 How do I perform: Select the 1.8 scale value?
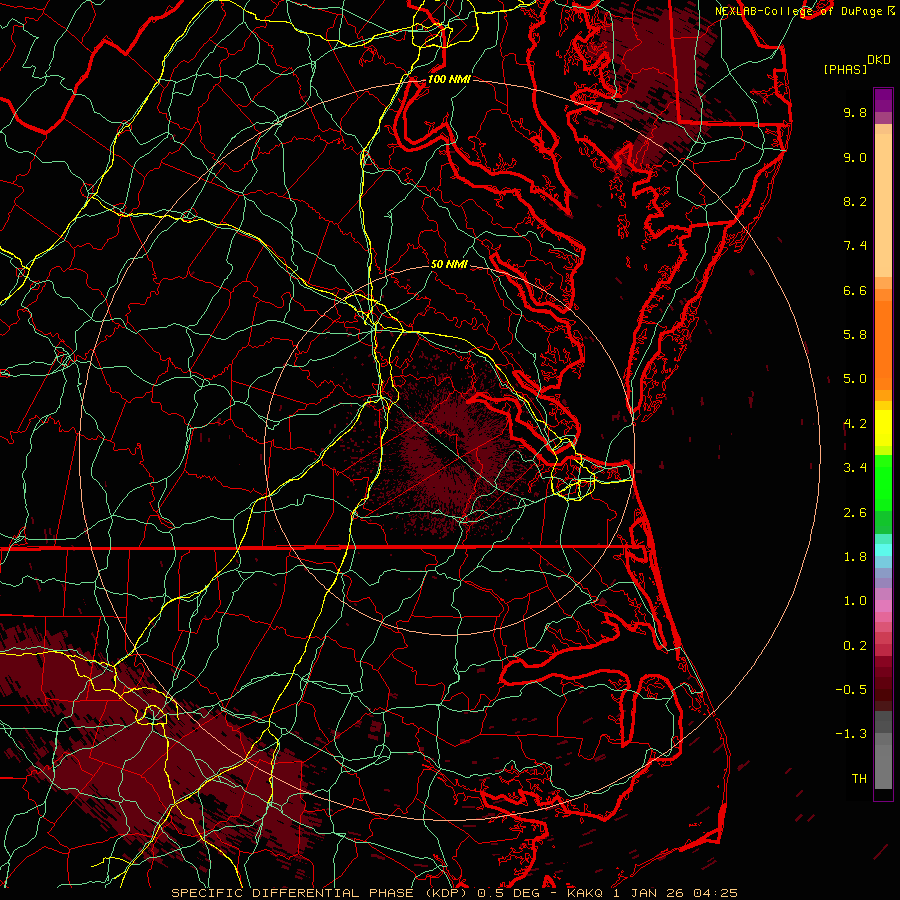click(855, 557)
